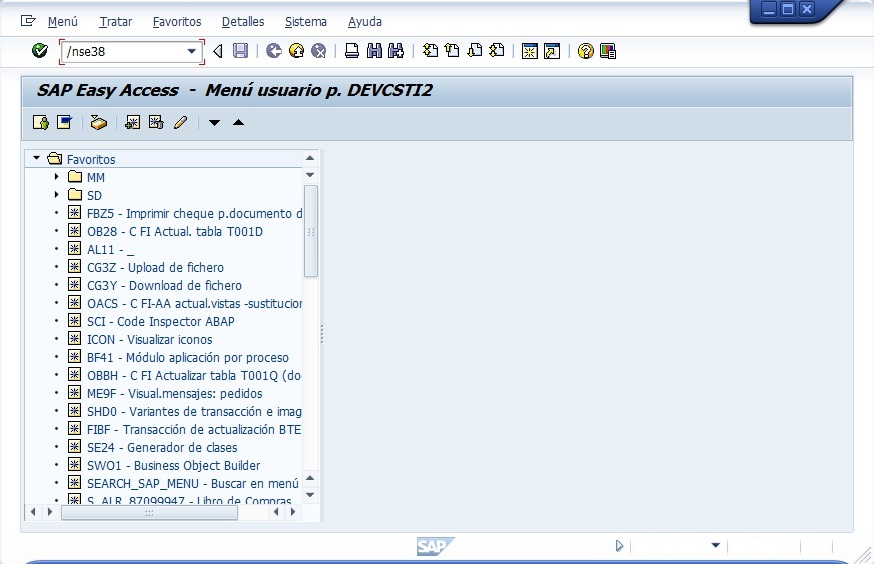The height and width of the screenshot is (564, 874).
Task: Open the command field history dropdown
Action: point(192,51)
